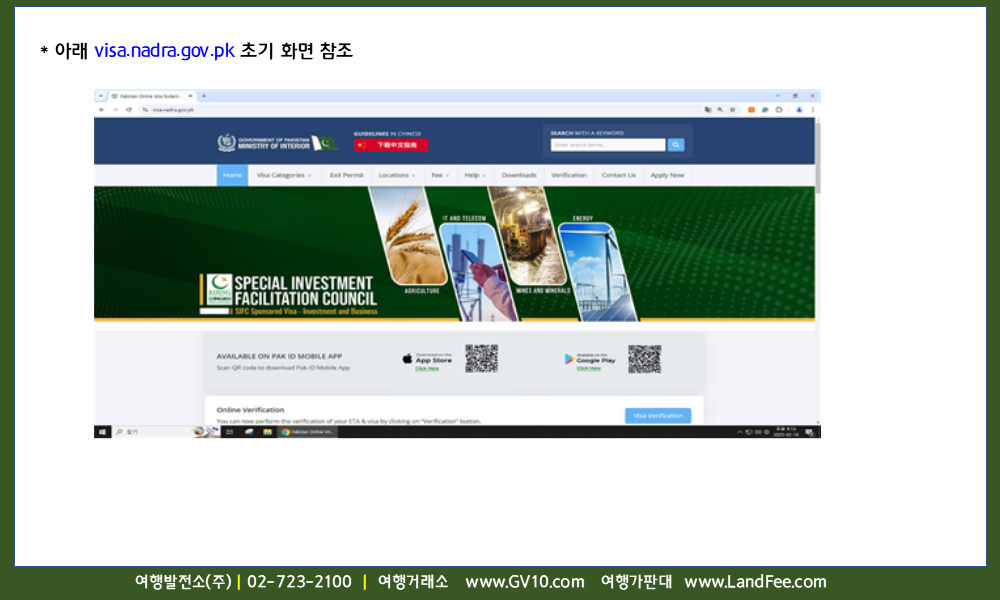Click the orange extension icon in toolbar
1000x600 pixels.
coord(751,110)
